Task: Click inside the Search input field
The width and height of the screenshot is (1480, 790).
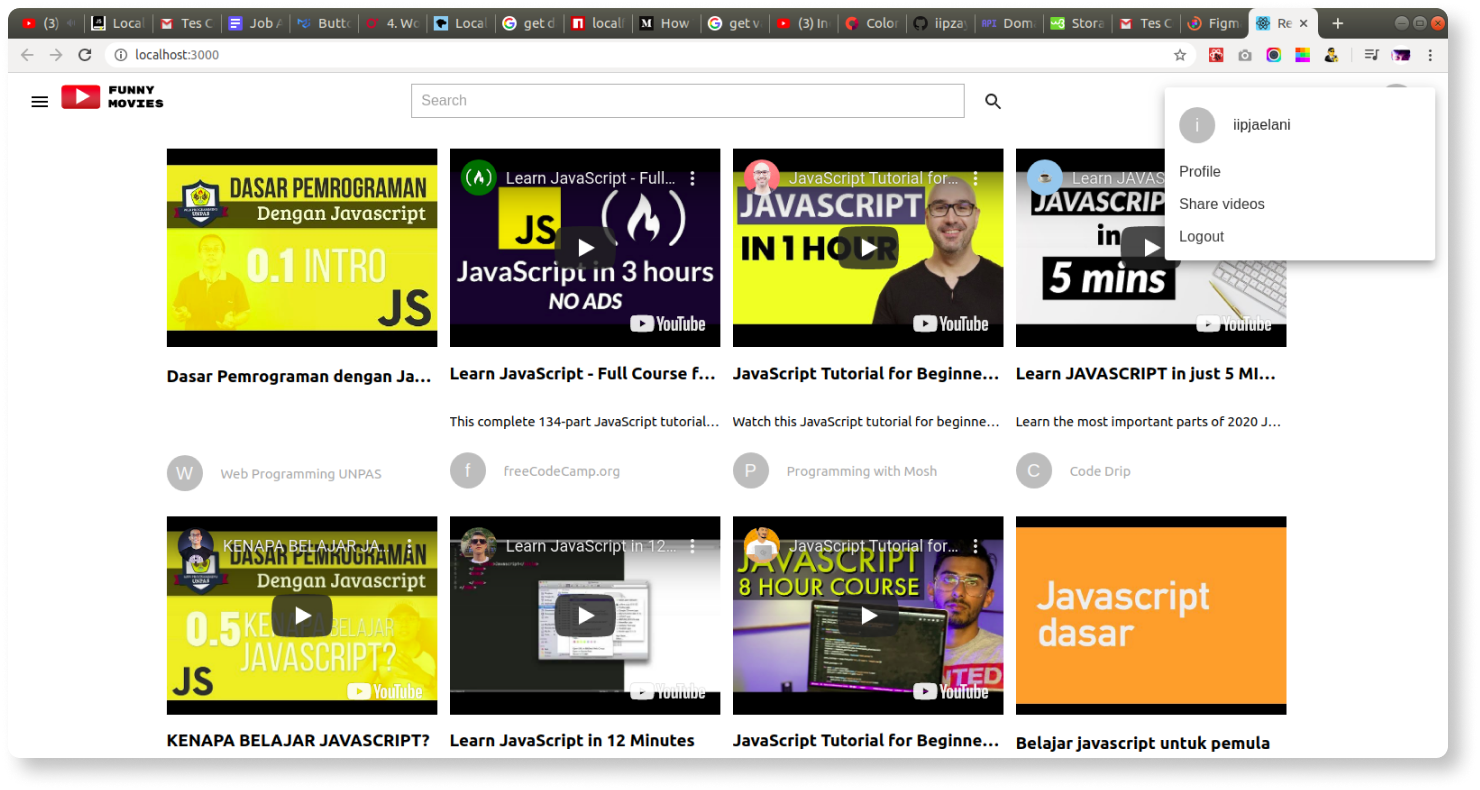Action: tap(688, 100)
